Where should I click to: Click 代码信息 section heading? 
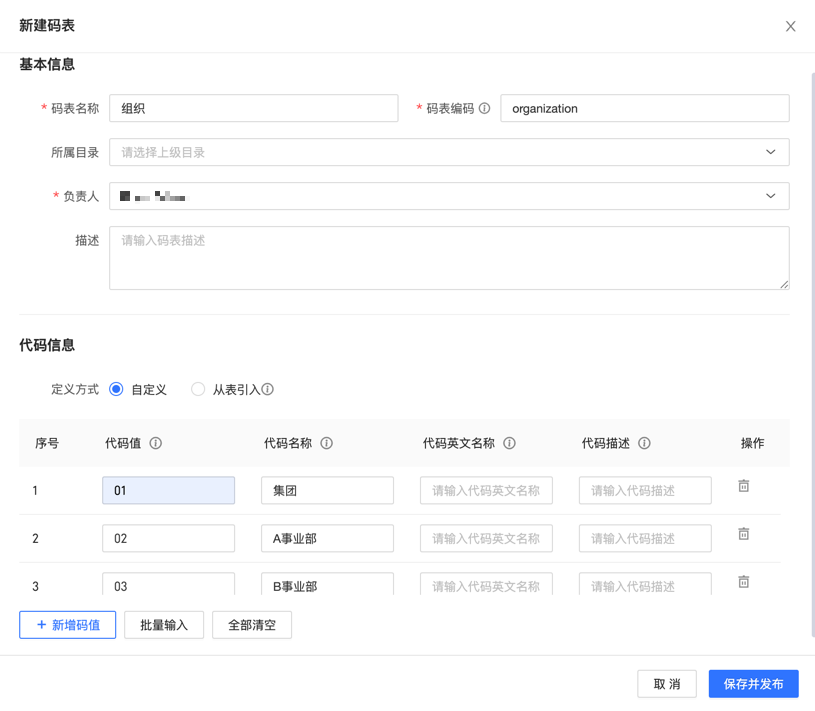[47, 345]
